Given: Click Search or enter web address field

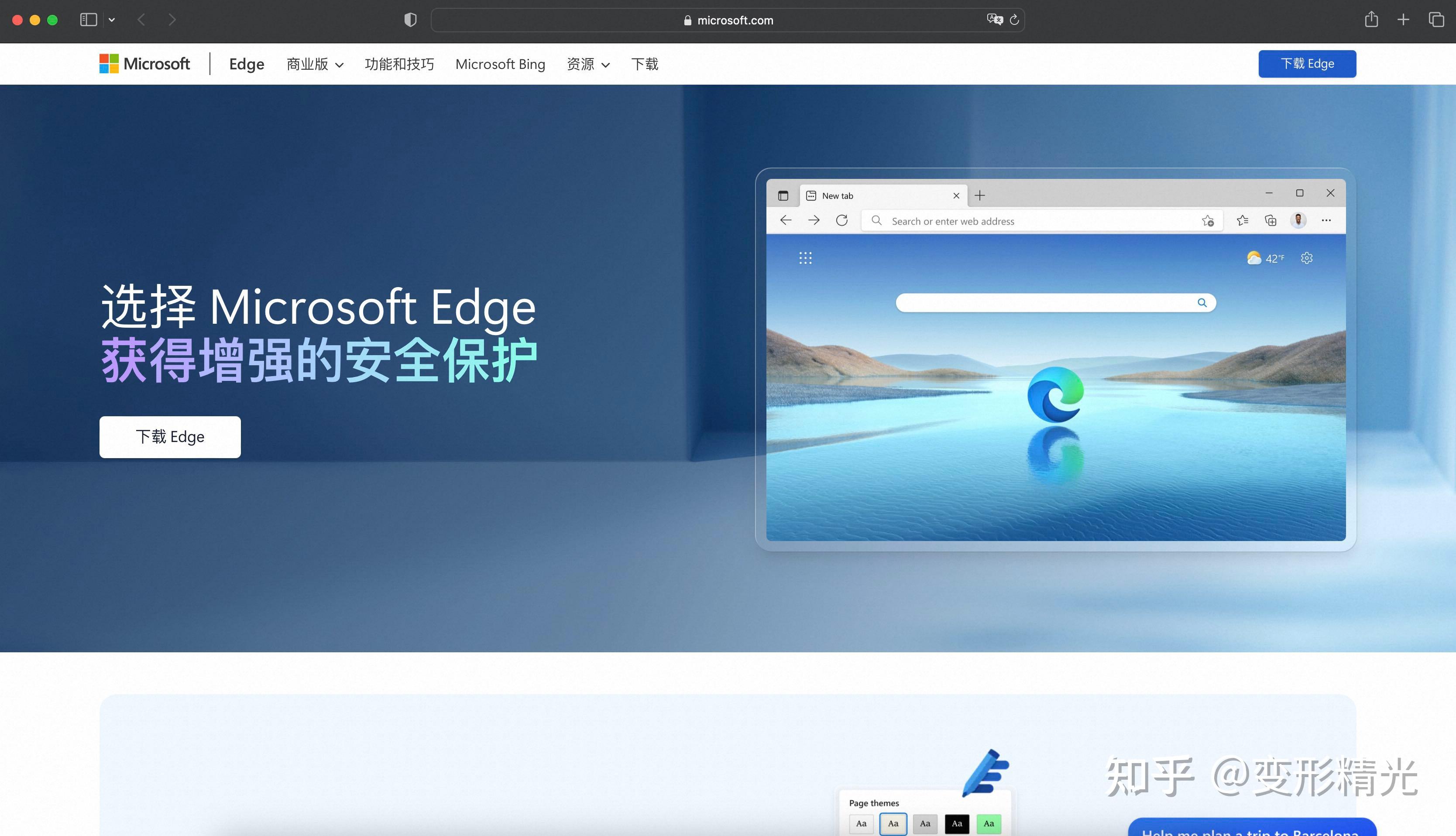Looking at the screenshot, I should pos(1042,221).
